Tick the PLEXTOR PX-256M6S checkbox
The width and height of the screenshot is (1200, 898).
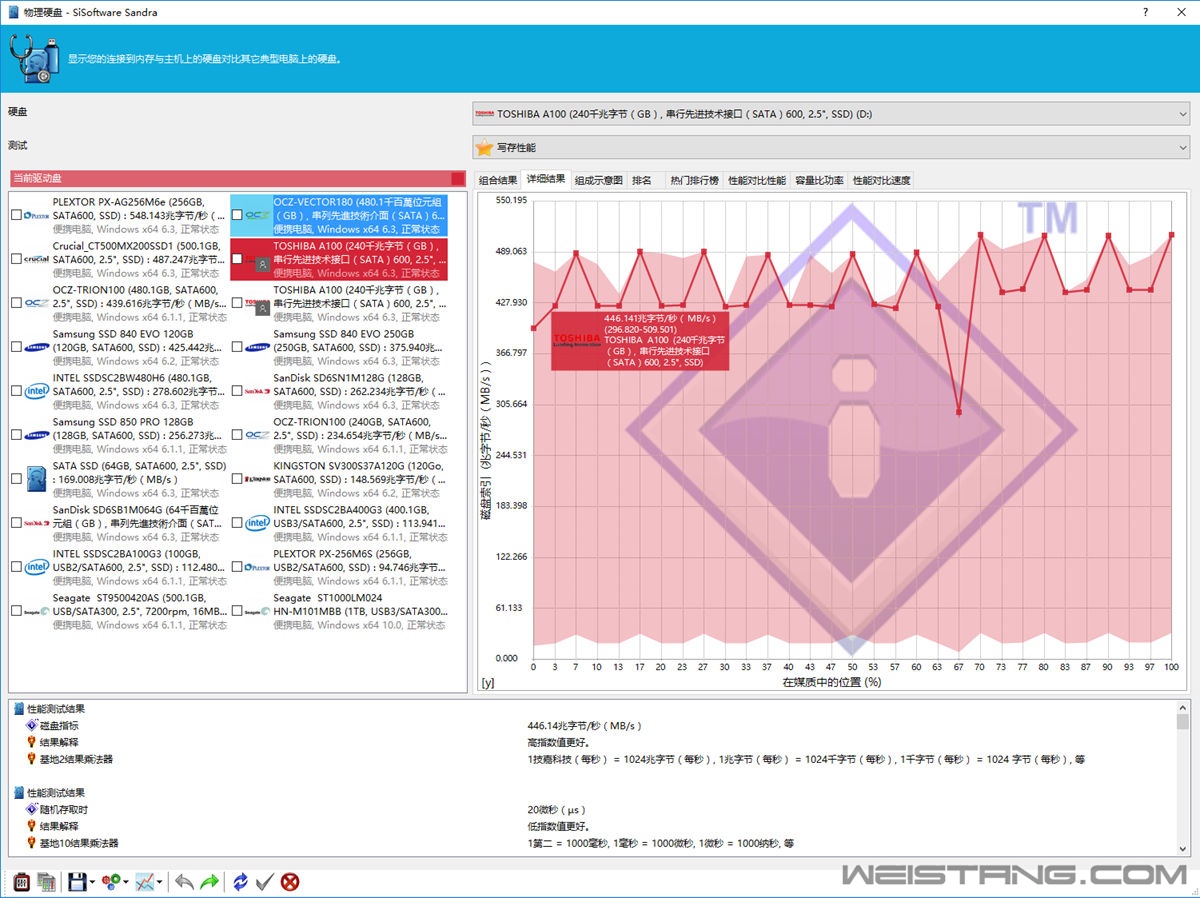tap(237, 567)
